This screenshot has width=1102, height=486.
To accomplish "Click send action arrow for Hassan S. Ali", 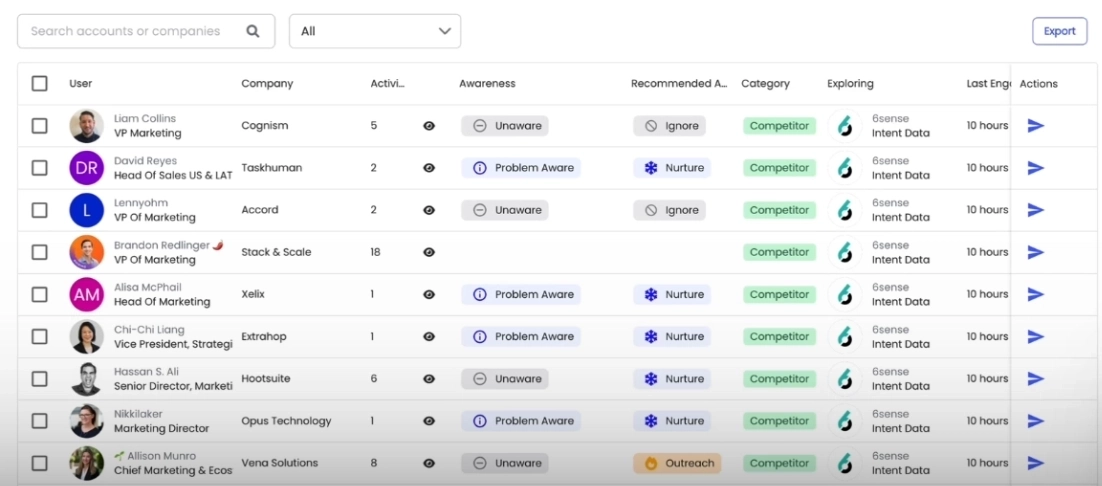I will (1035, 379).
